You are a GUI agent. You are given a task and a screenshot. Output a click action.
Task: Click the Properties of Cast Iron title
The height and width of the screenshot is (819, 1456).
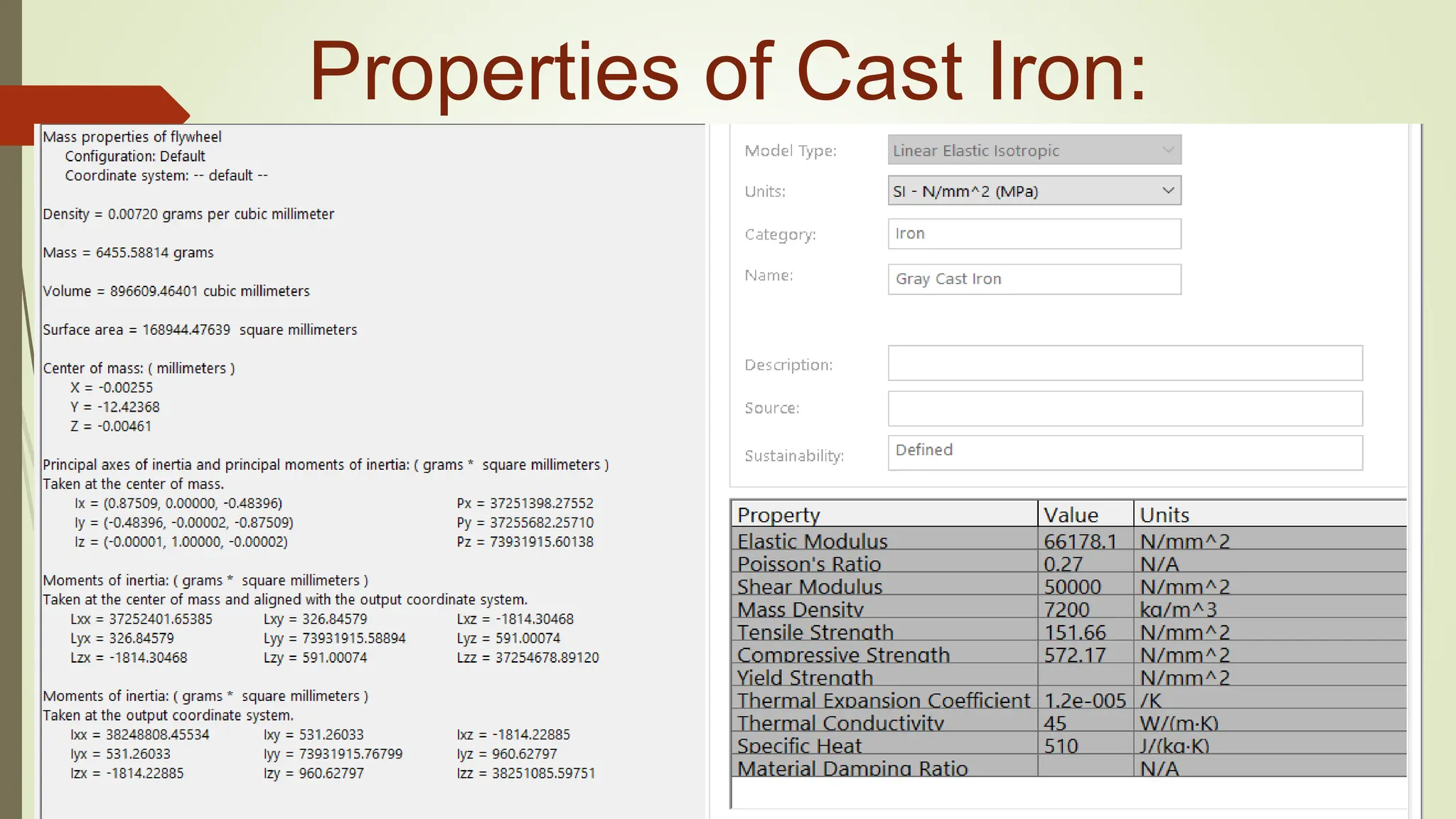pyautogui.click(x=728, y=71)
